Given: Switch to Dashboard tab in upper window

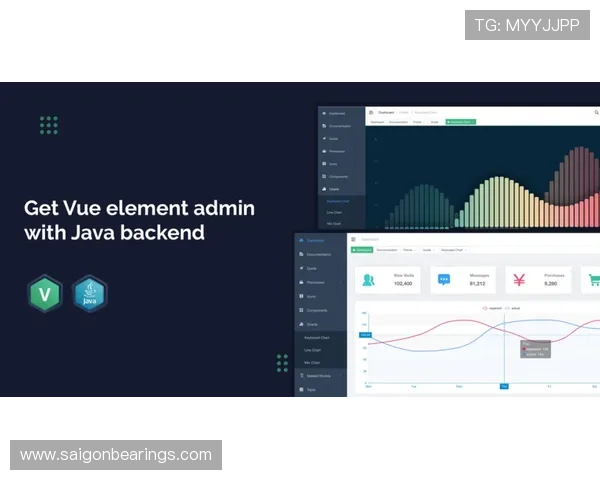Looking at the screenshot, I should 377,122.
